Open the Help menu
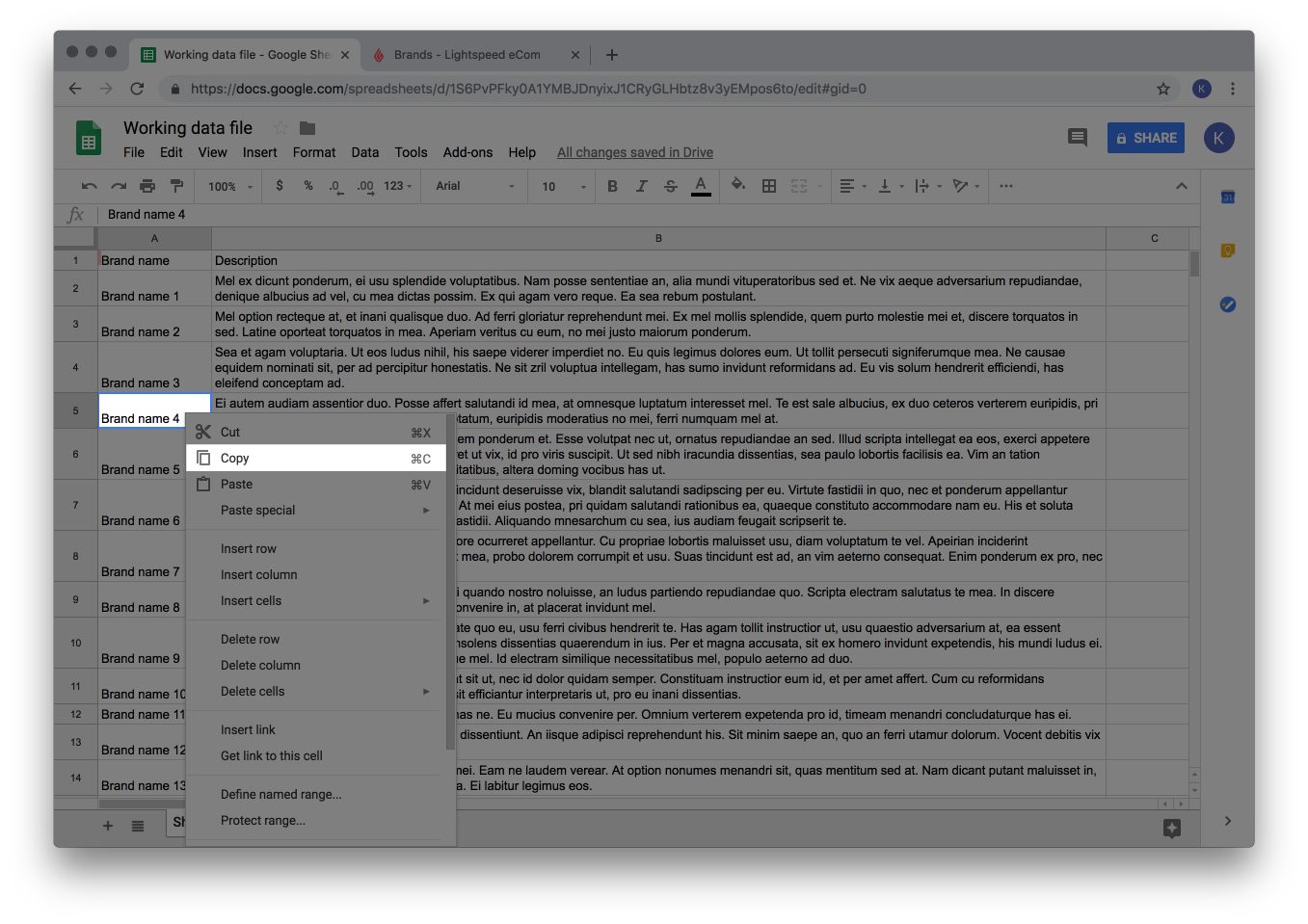This screenshot has height=924, width=1308. (522, 152)
